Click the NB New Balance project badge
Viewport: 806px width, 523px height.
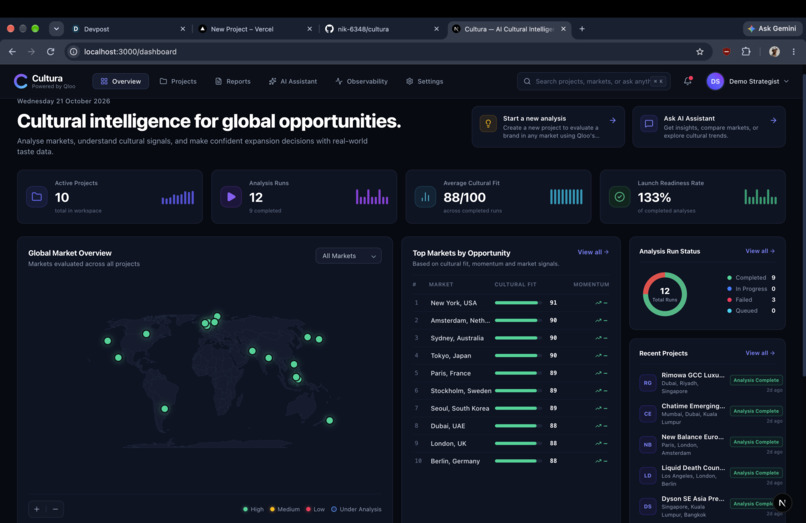[x=648, y=444]
